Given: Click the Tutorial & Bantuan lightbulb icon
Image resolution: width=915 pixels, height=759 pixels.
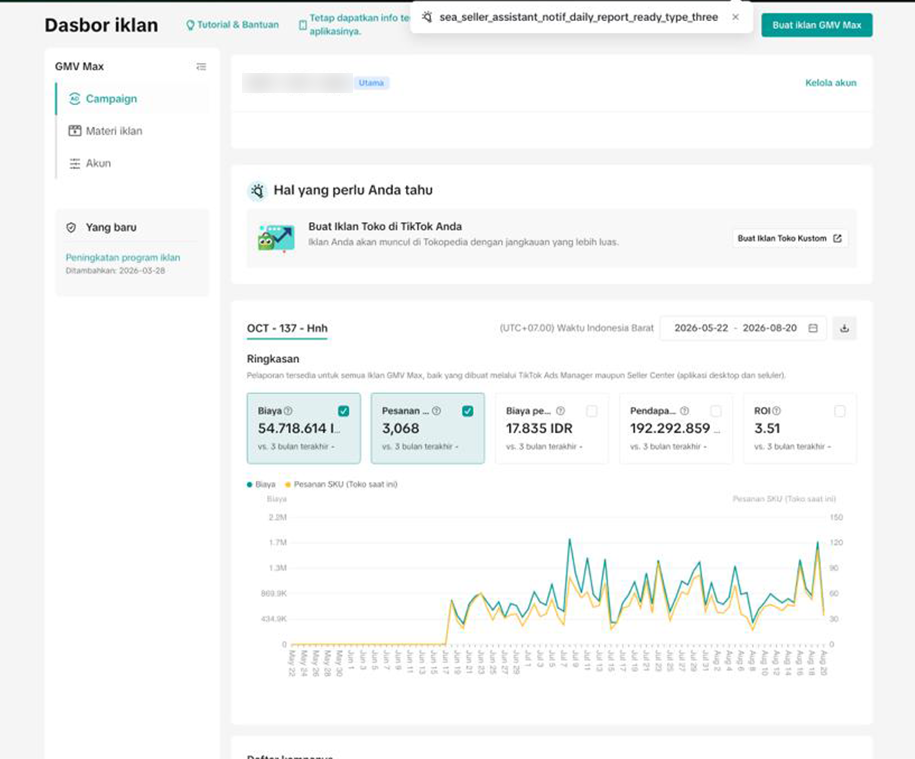Looking at the screenshot, I should coord(190,25).
